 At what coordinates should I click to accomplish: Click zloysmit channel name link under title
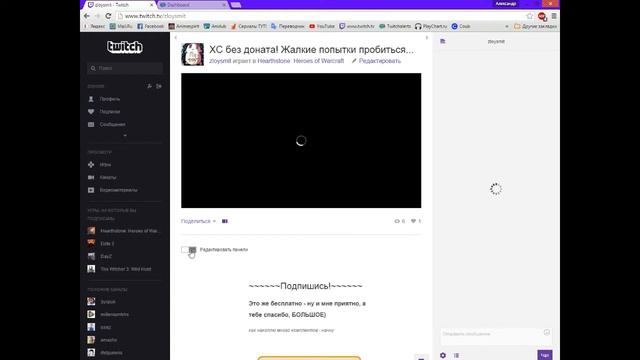[x=220, y=61]
